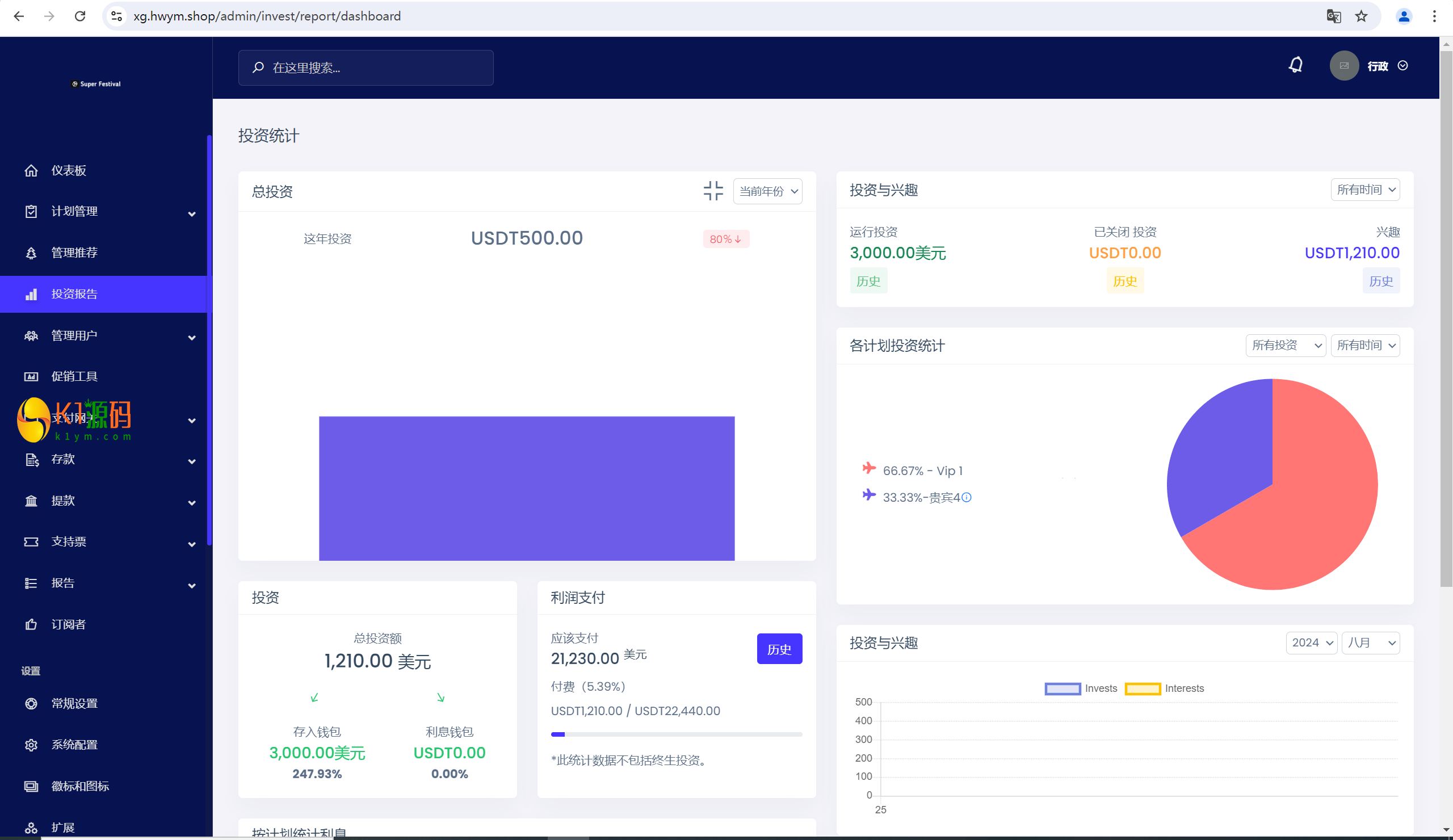
Task: Open the 所有投资 plan filter dropdown
Action: pos(1285,345)
